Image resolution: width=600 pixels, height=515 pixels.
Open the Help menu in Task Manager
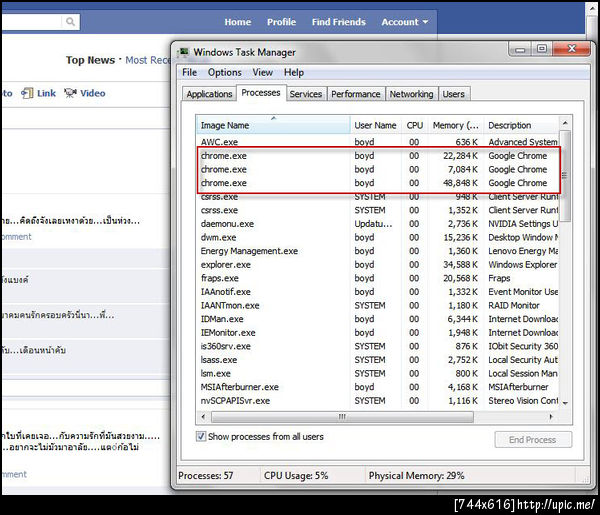(294, 72)
